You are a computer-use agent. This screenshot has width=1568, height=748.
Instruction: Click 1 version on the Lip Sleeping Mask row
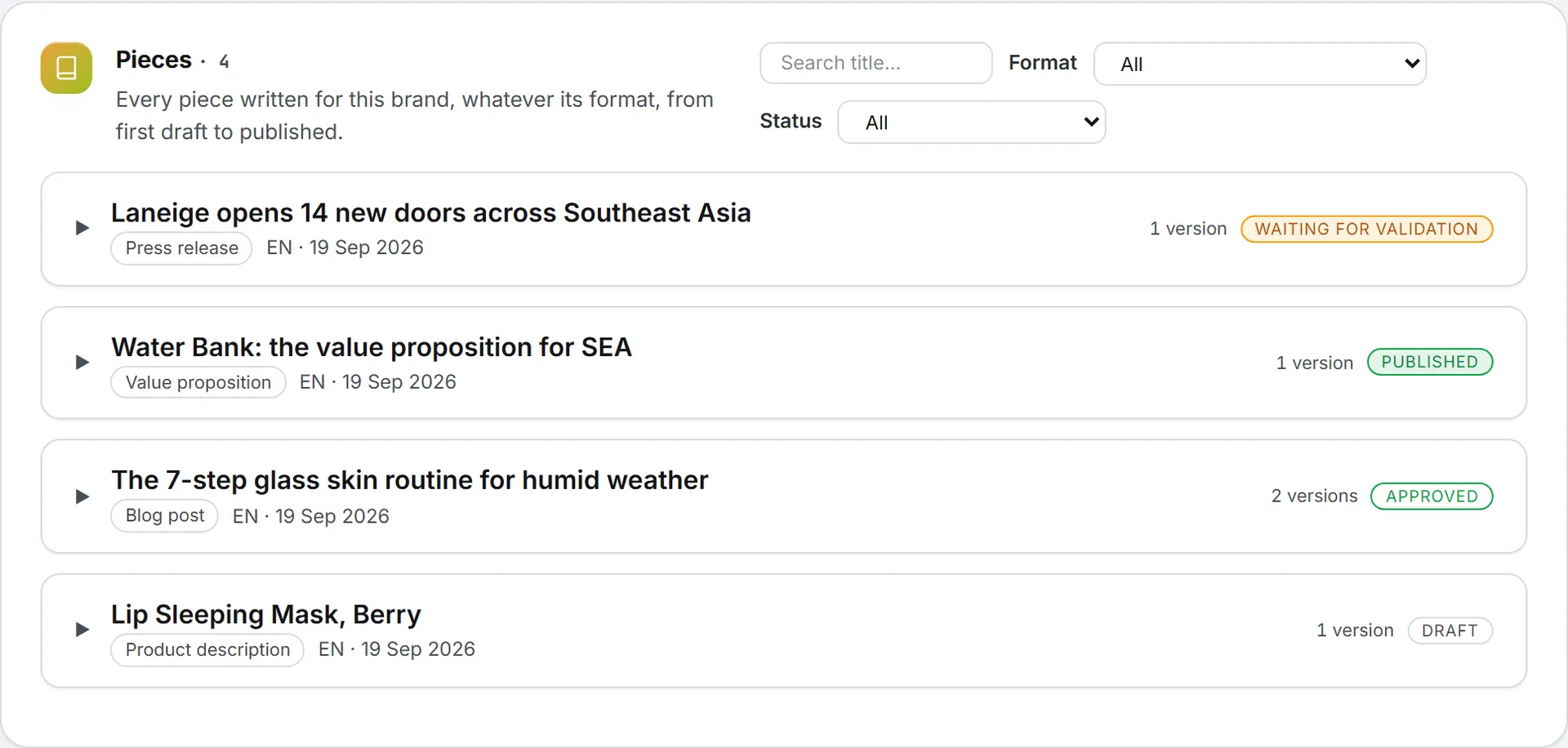pos(1355,630)
